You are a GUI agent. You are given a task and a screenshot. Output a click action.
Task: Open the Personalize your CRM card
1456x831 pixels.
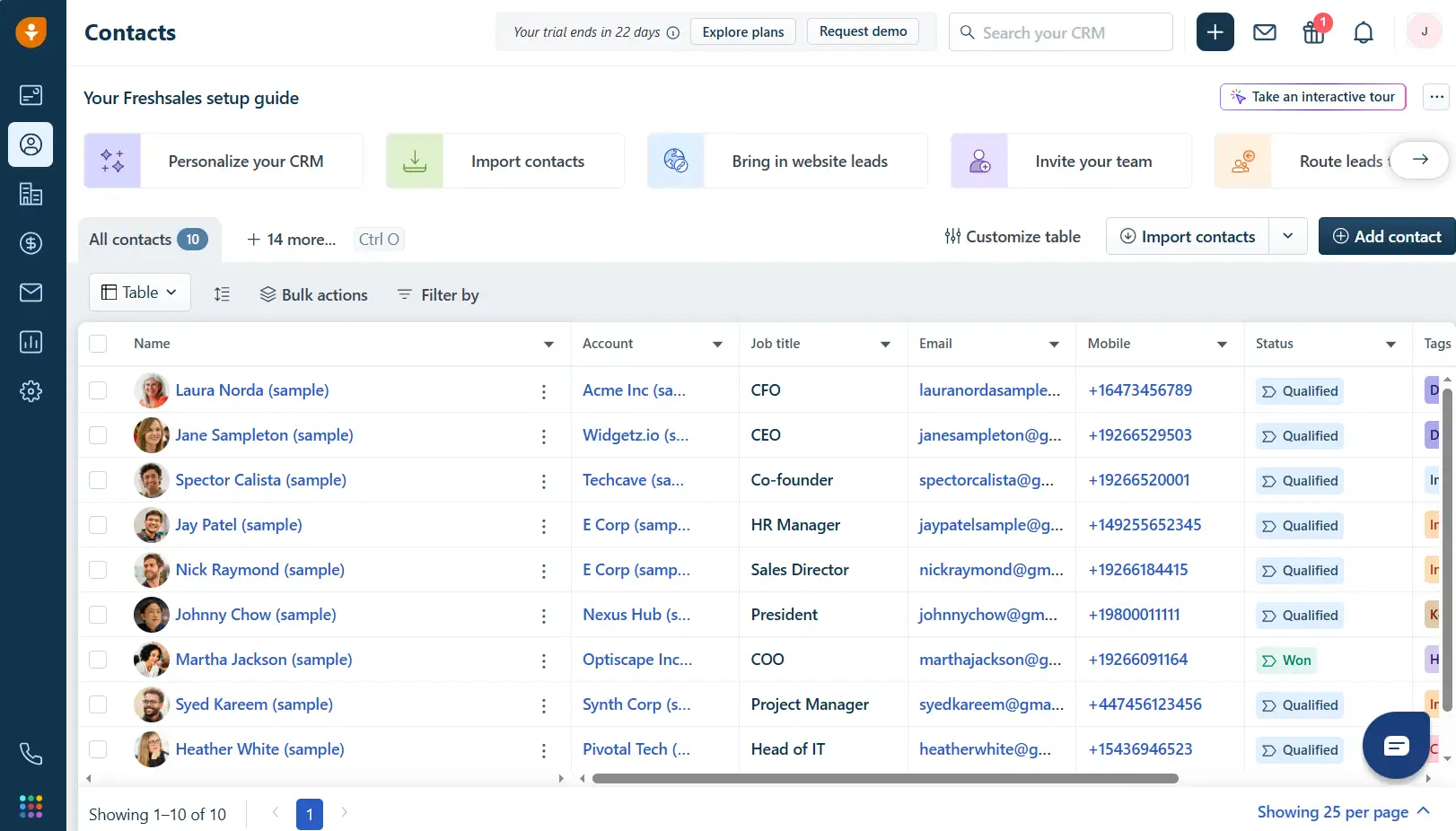(x=224, y=162)
